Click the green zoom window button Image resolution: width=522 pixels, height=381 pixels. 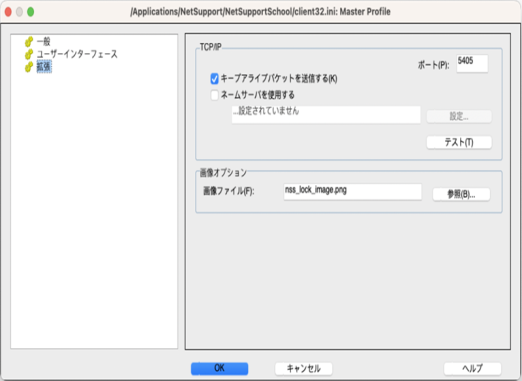pyautogui.click(x=31, y=12)
